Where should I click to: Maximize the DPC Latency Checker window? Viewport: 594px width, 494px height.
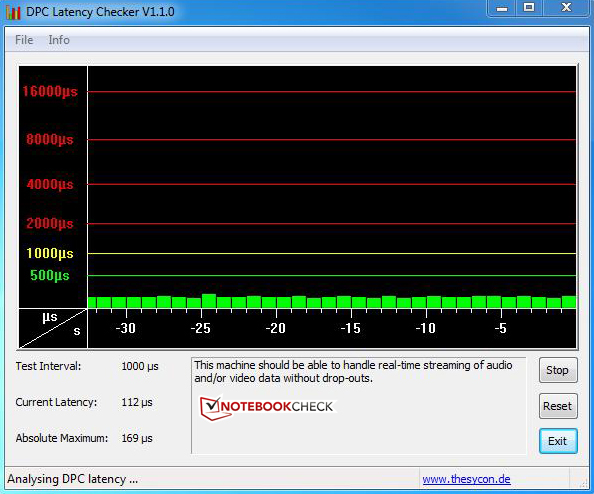[529, 8]
